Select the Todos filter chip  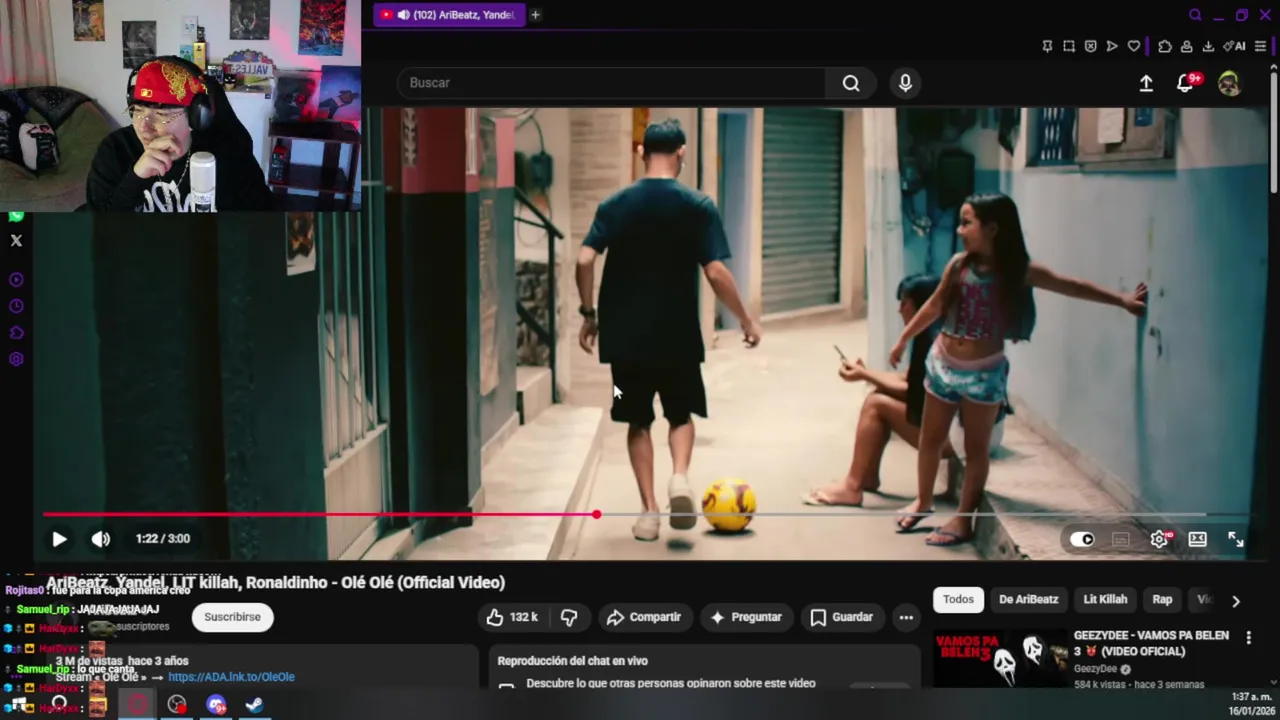[958, 600]
